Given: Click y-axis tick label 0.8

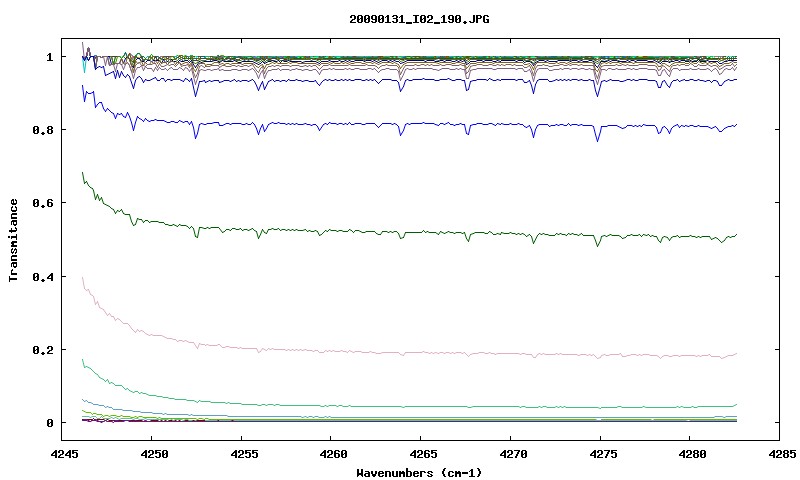Looking at the screenshot, I should point(43,130).
